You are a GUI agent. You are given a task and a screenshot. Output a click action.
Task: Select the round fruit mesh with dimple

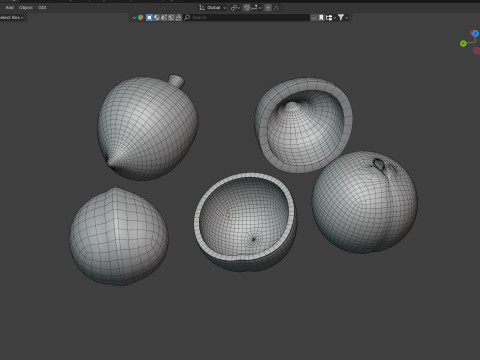coord(364,202)
